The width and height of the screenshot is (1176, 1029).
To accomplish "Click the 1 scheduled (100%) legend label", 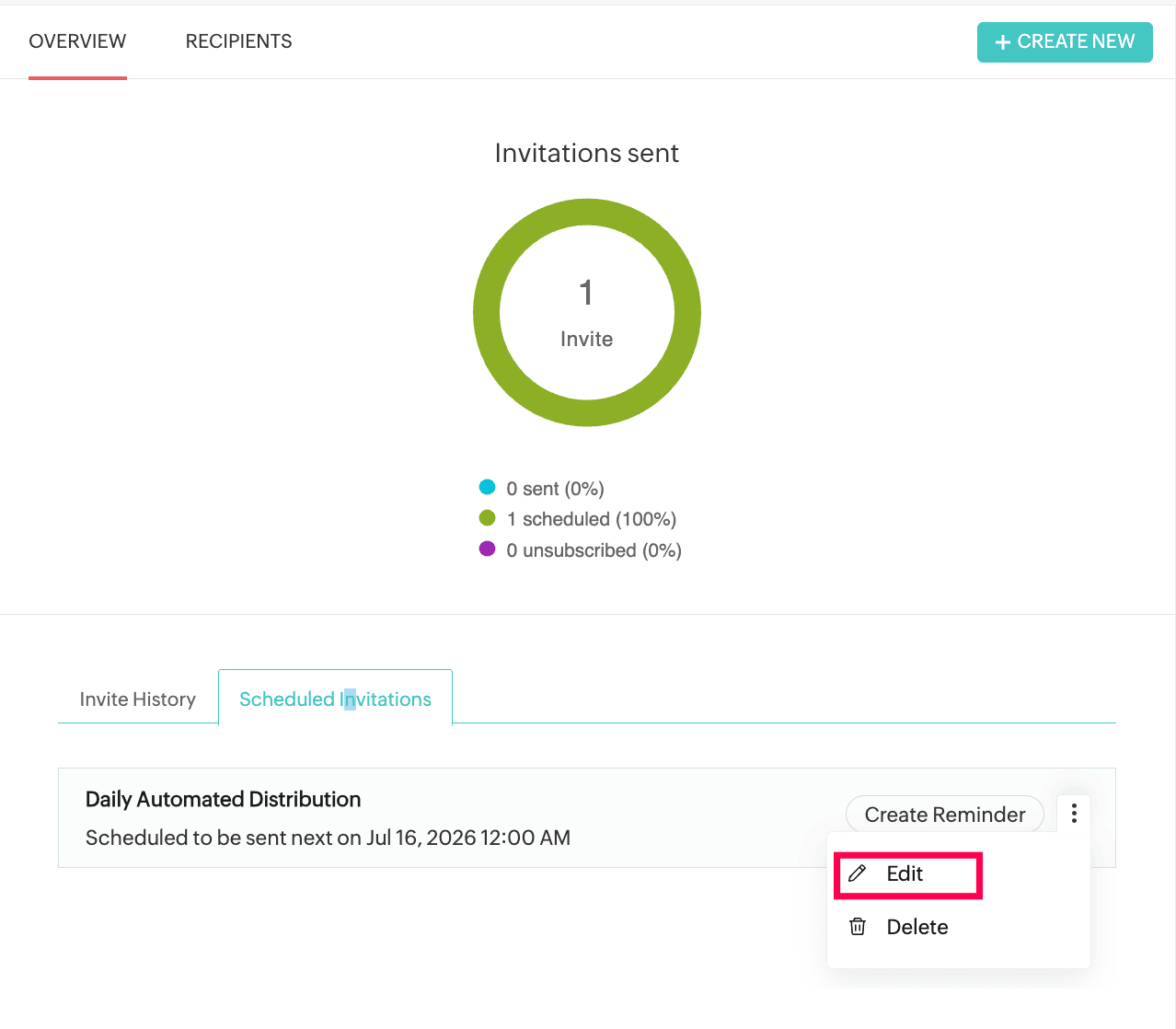I will pos(592,519).
